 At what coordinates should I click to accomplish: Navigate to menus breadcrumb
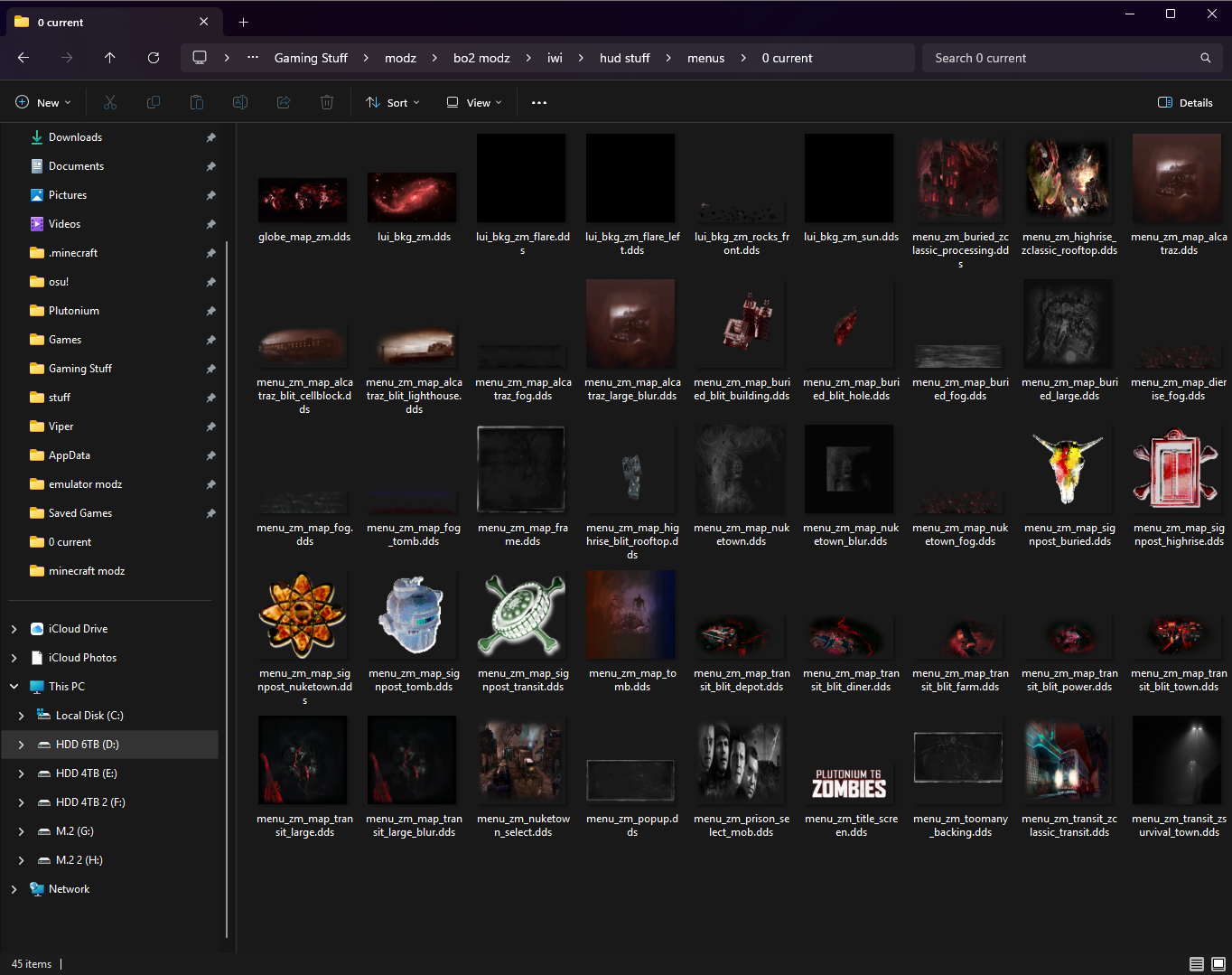click(705, 58)
